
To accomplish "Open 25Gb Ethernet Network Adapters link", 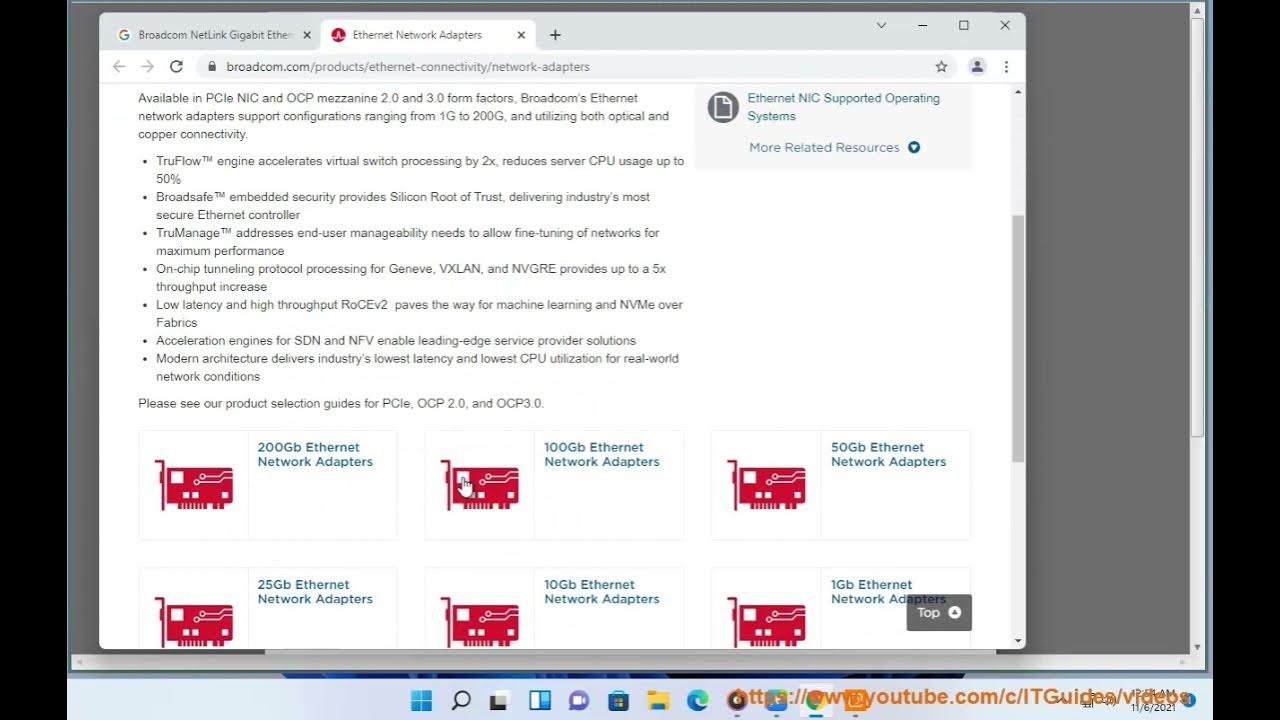I will [315, 592].
